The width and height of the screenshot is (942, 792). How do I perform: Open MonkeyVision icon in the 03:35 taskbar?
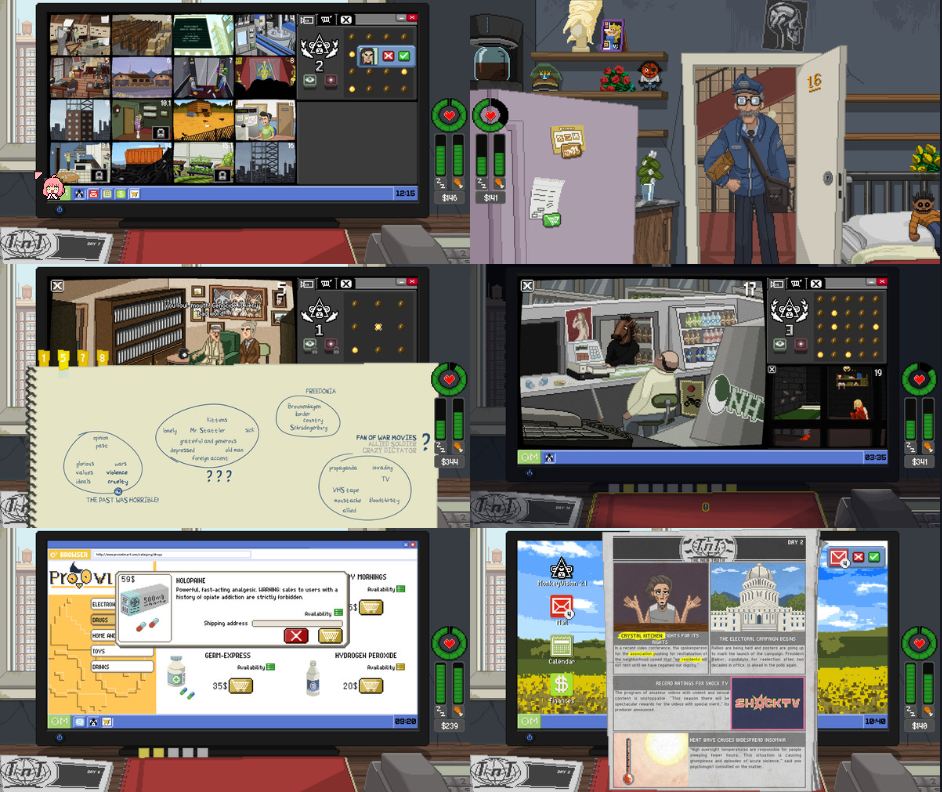coord(549,458)
